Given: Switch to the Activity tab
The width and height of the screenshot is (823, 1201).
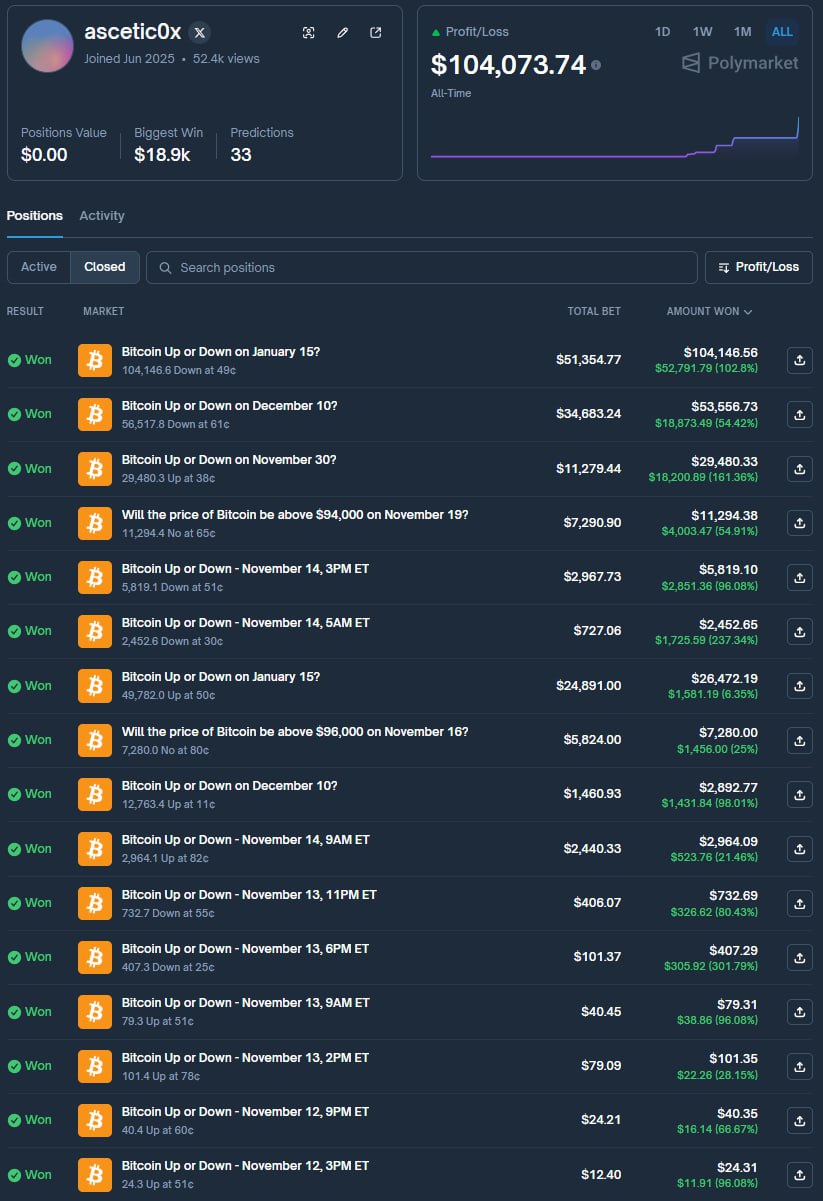Looking at the screenshot, I should coord(102,215).
